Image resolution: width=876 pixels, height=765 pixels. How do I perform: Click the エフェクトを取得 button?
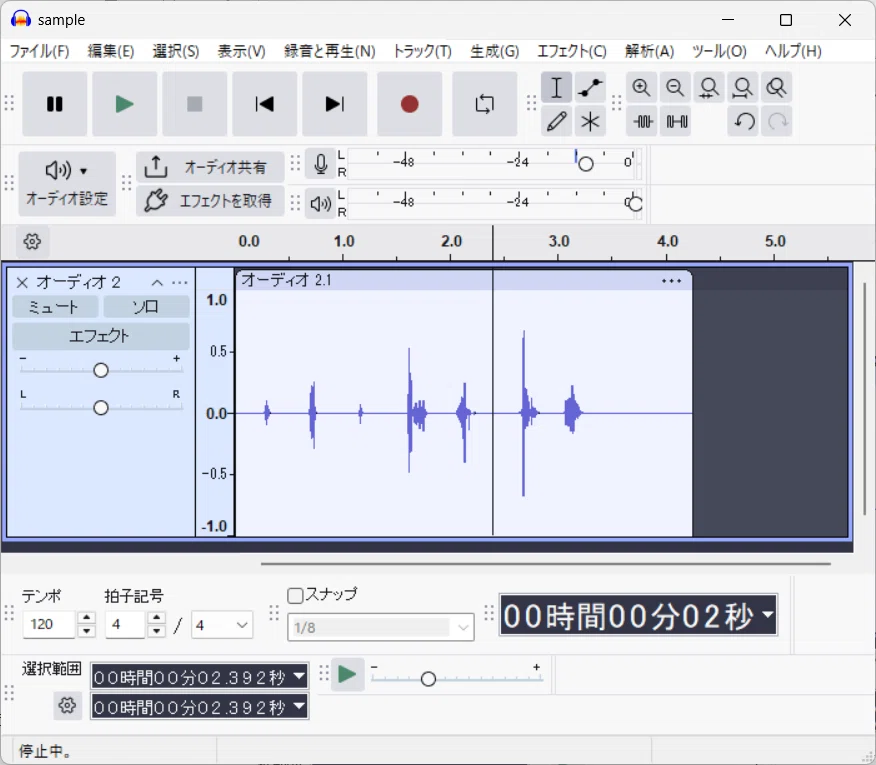[210, 201]
